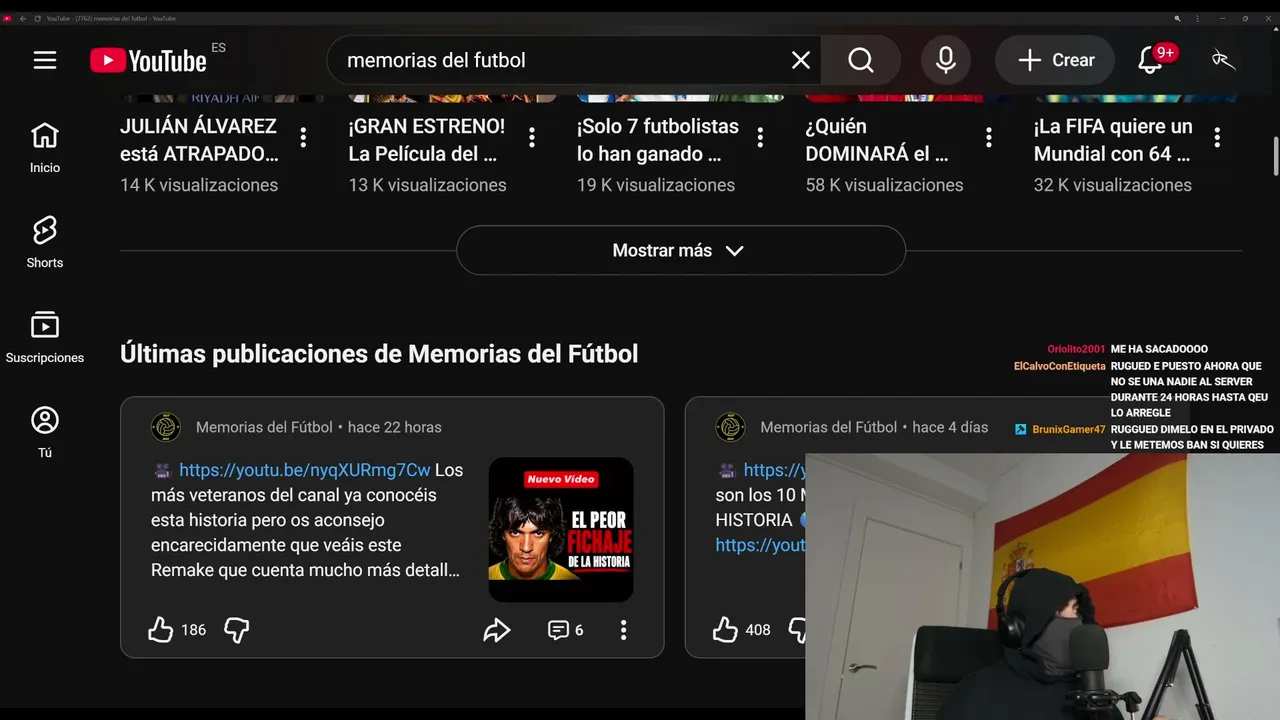Open Suscripciones from the sidebar
The width and height of the screenshot is (1280, 720).
[45, 337]
